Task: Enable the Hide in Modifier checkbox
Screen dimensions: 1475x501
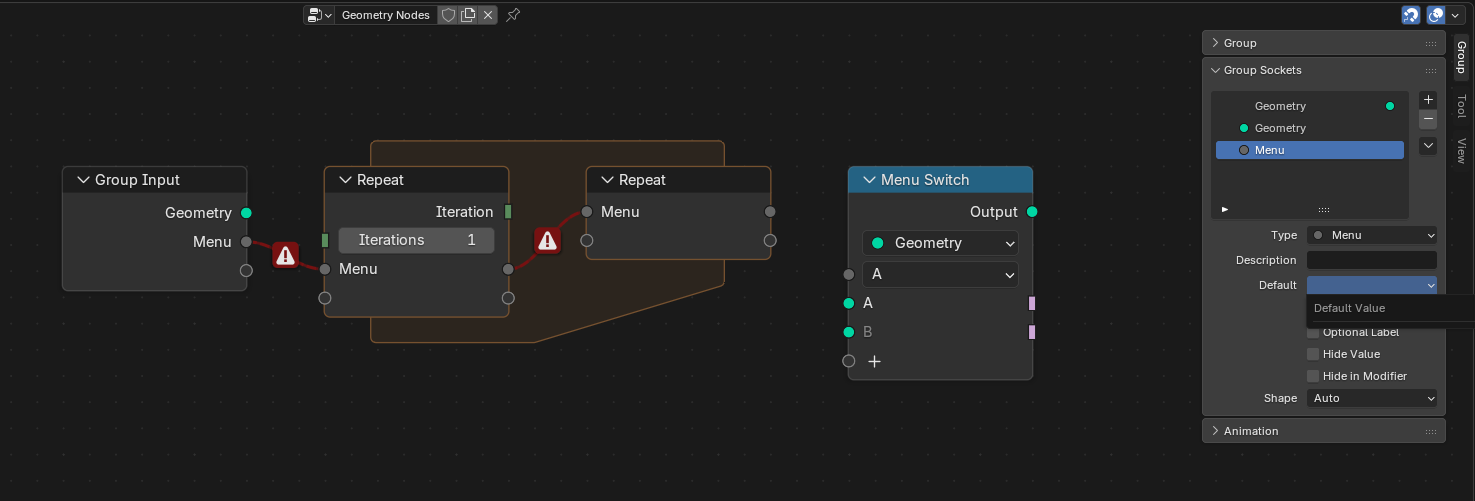Action: click(1313, 376)
